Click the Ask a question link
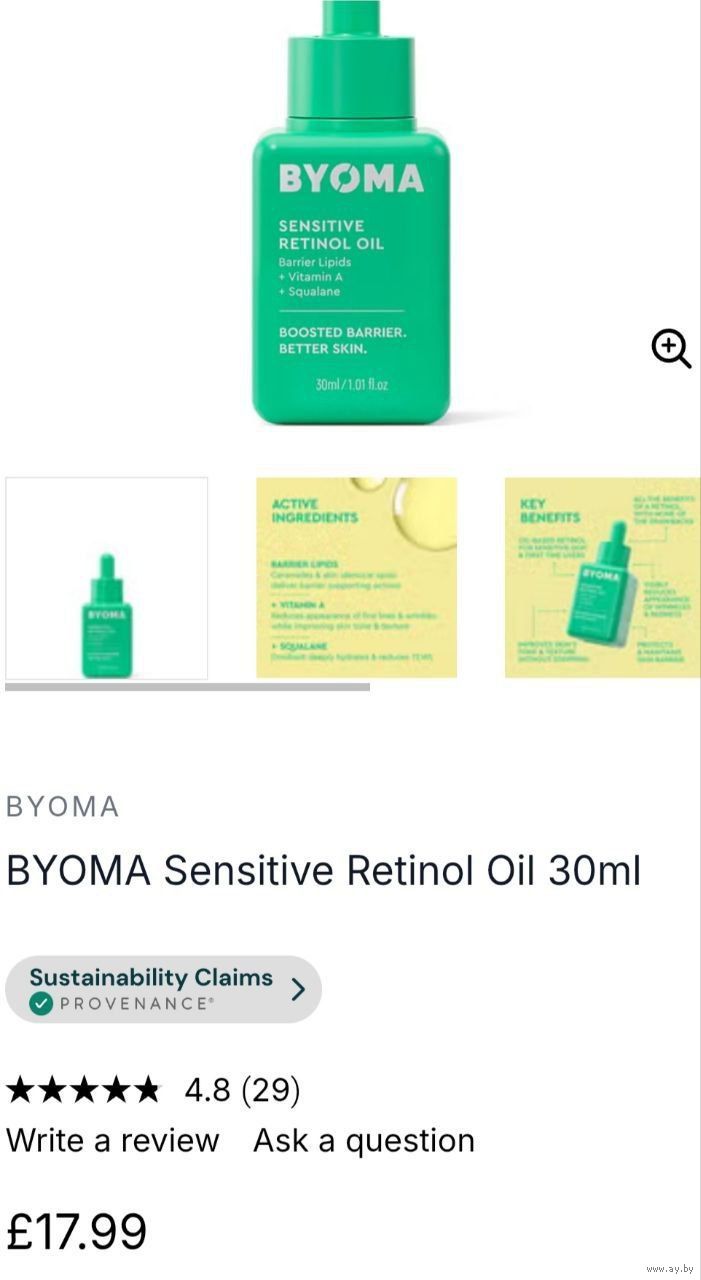The width and height of the screenshot is (701, 1280). (364, 1140)
